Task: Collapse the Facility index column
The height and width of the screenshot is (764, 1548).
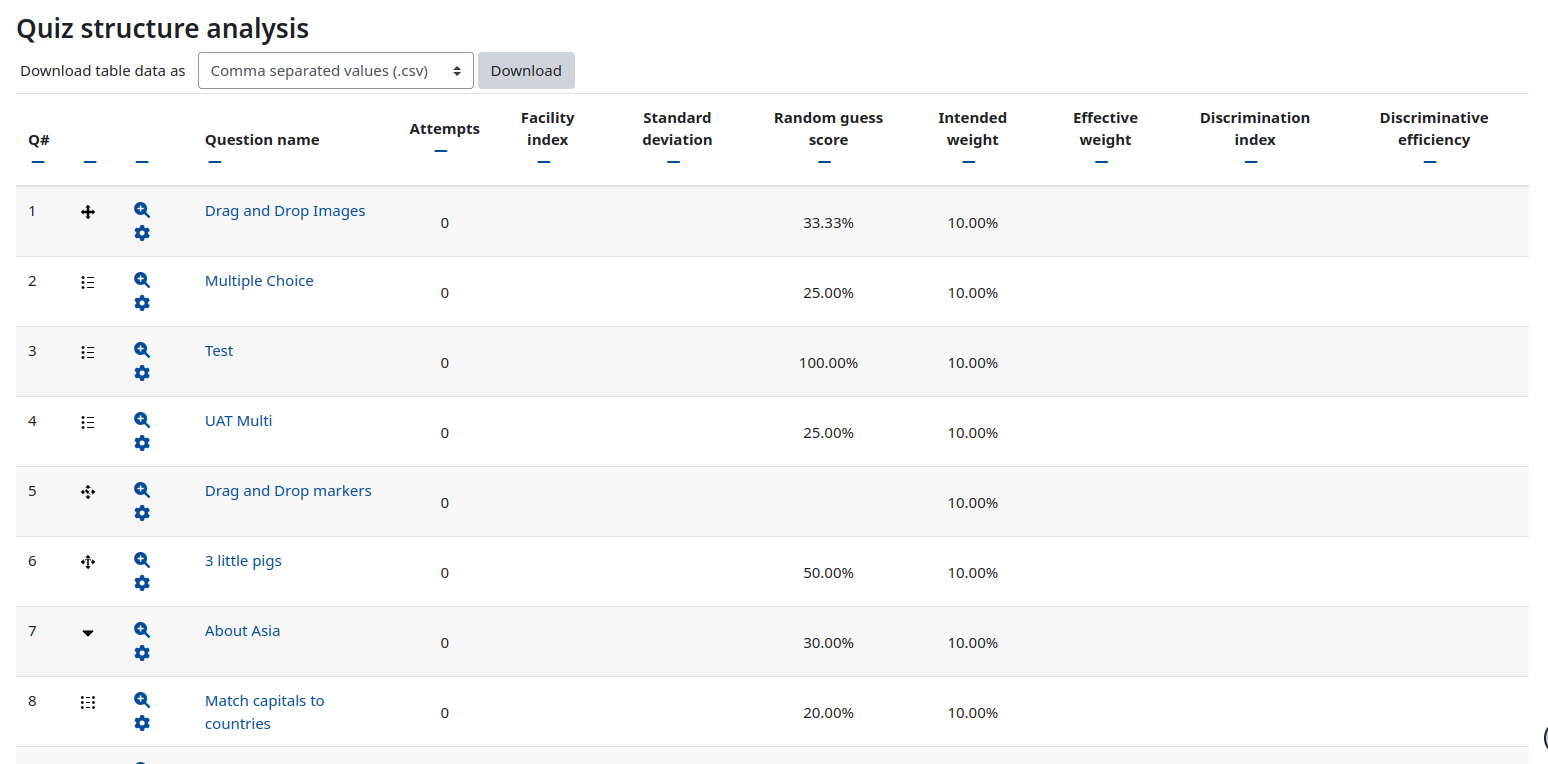Action: point(543,162)
